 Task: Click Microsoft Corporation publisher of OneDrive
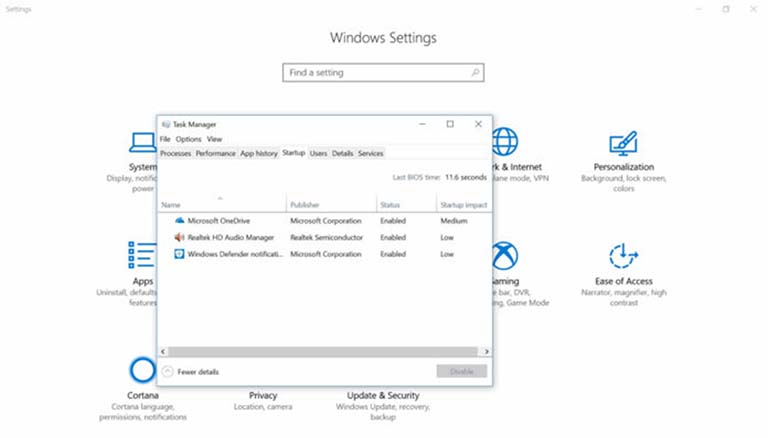tap(326, 221)
